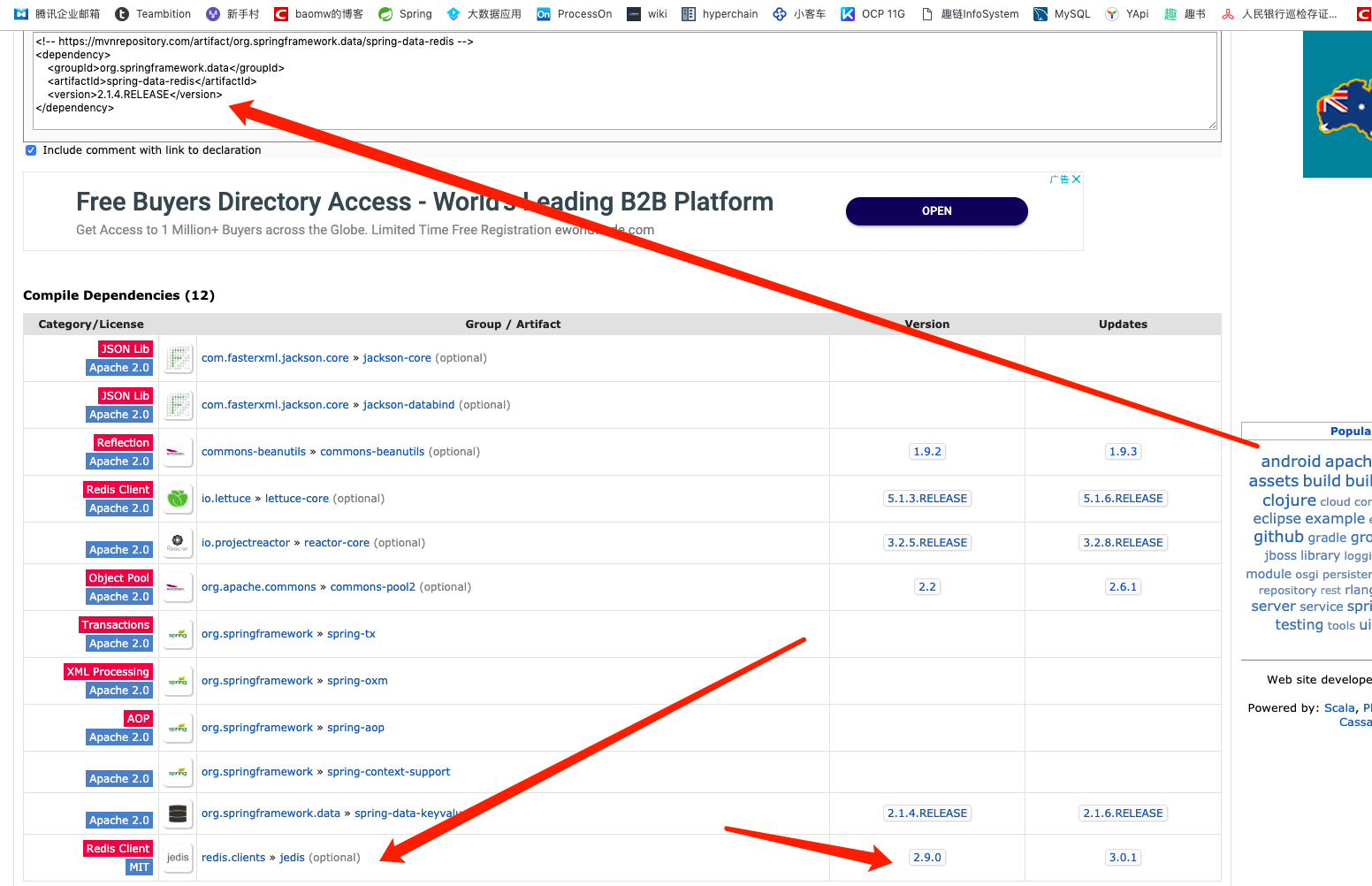Image resolution: width=1372 pixels, height=886 pixels.
Task: Open the spring-oxm artifact link
Action: pyautogui.click(x=357, y=681)
